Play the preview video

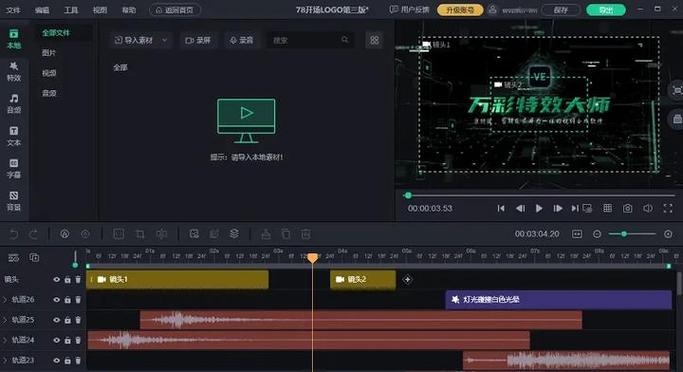pyautogui.click(x=539, y=209)
